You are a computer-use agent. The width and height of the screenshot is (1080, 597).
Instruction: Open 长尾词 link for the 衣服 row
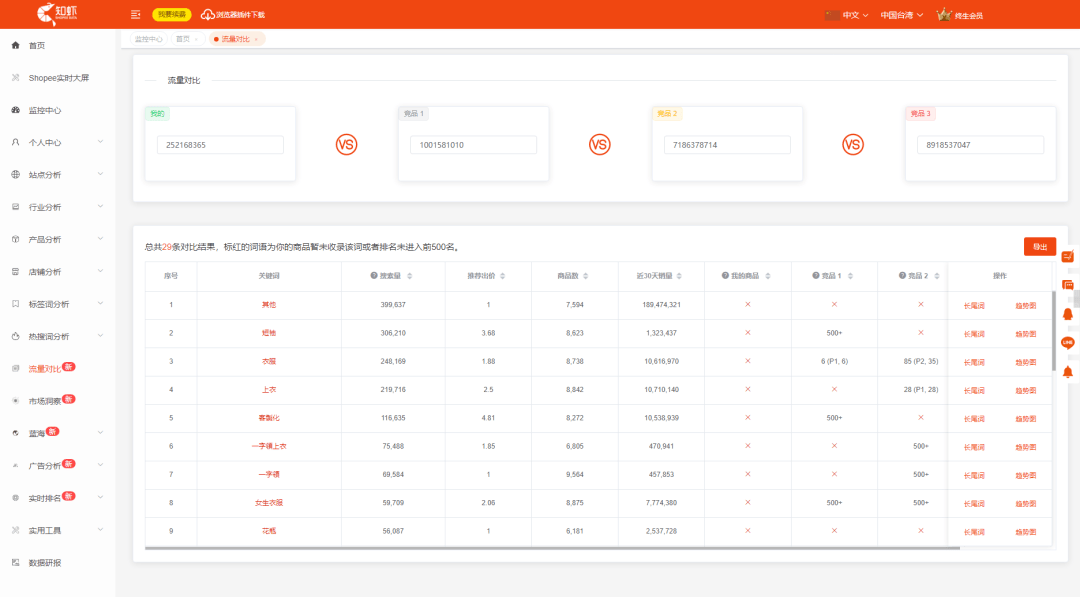pyautogui.click(x=974, y=362)
